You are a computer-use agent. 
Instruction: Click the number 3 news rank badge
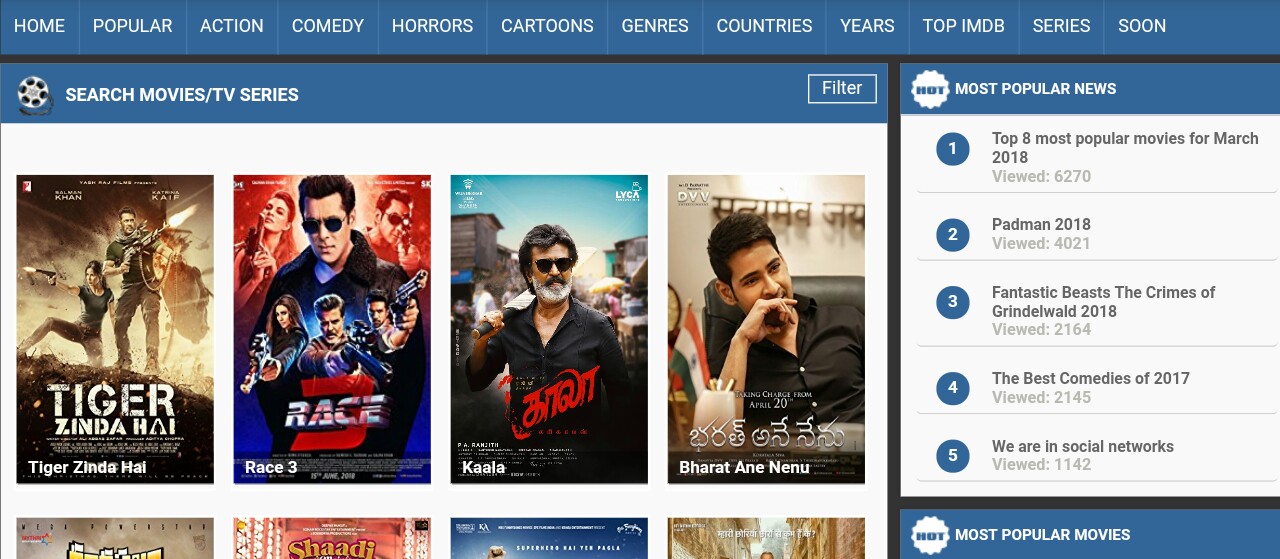[953, 302]
